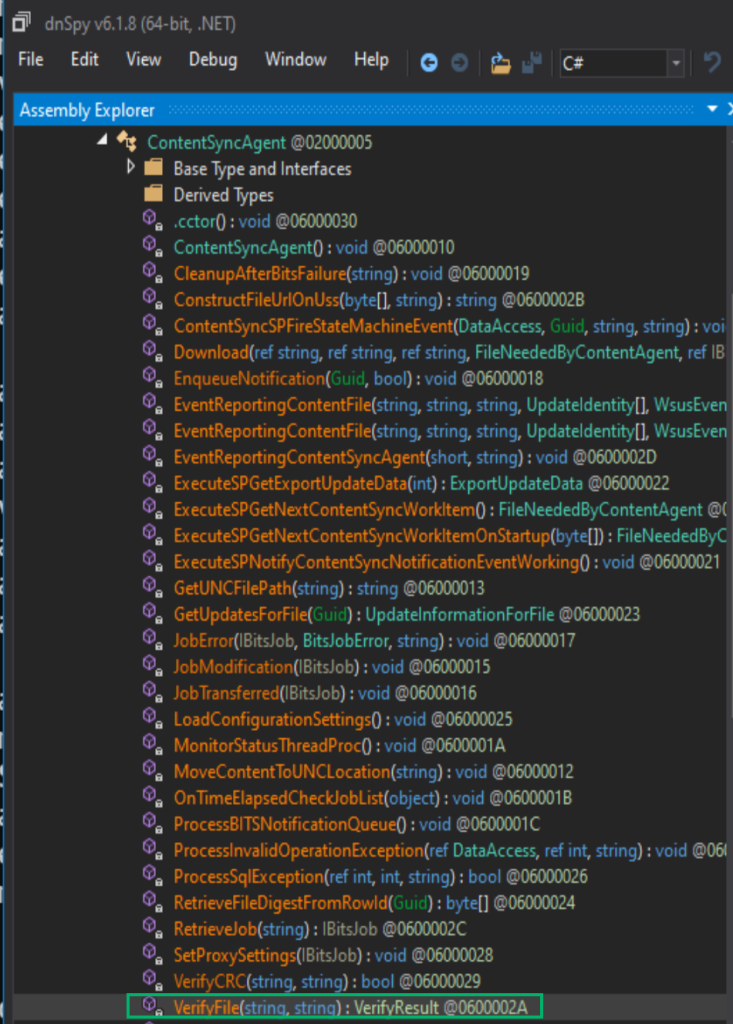Select OnTimeElapsedCheckJobList(object) method

click(372, 797)
